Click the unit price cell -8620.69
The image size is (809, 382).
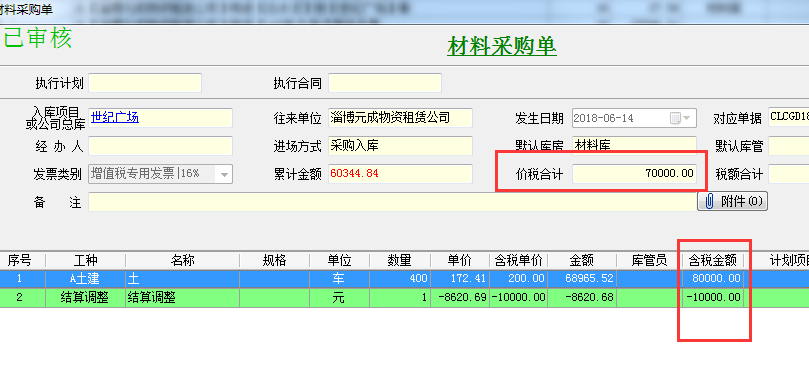pos(459,297)
